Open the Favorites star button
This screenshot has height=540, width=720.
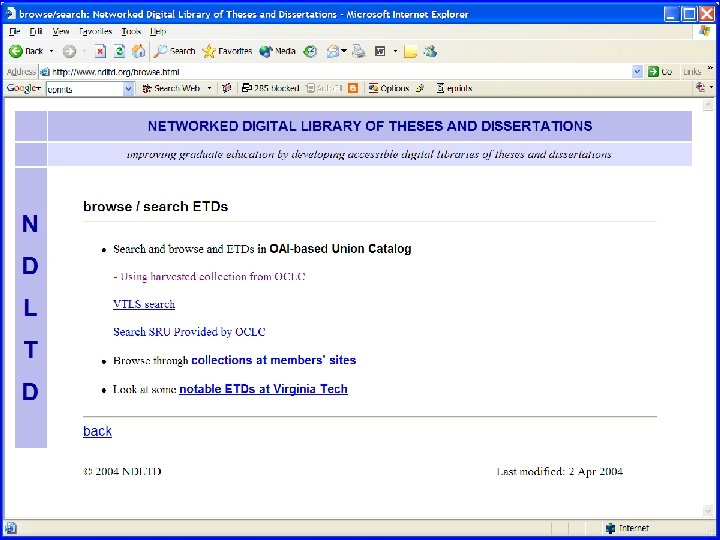tap(227, 51)
